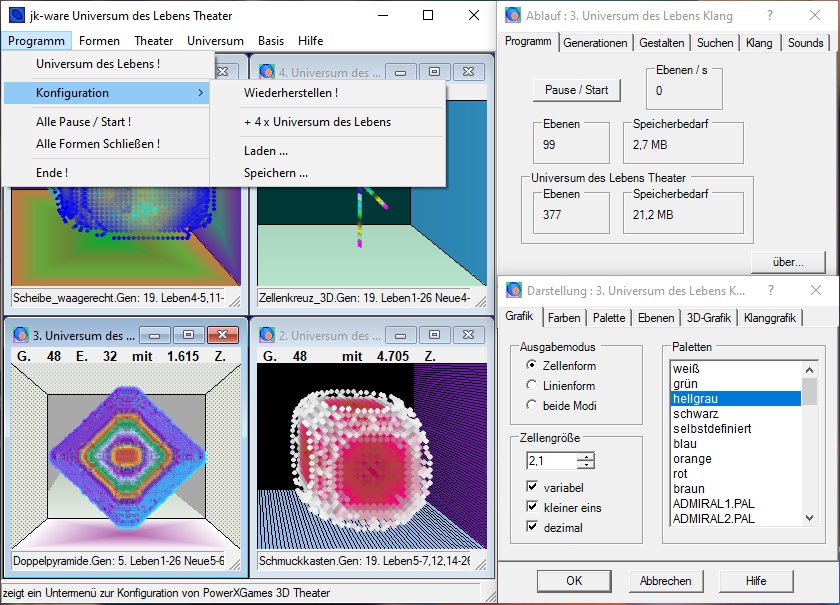
Task: Increase Zellengröße with the up stepper
Action: [587, 457]
